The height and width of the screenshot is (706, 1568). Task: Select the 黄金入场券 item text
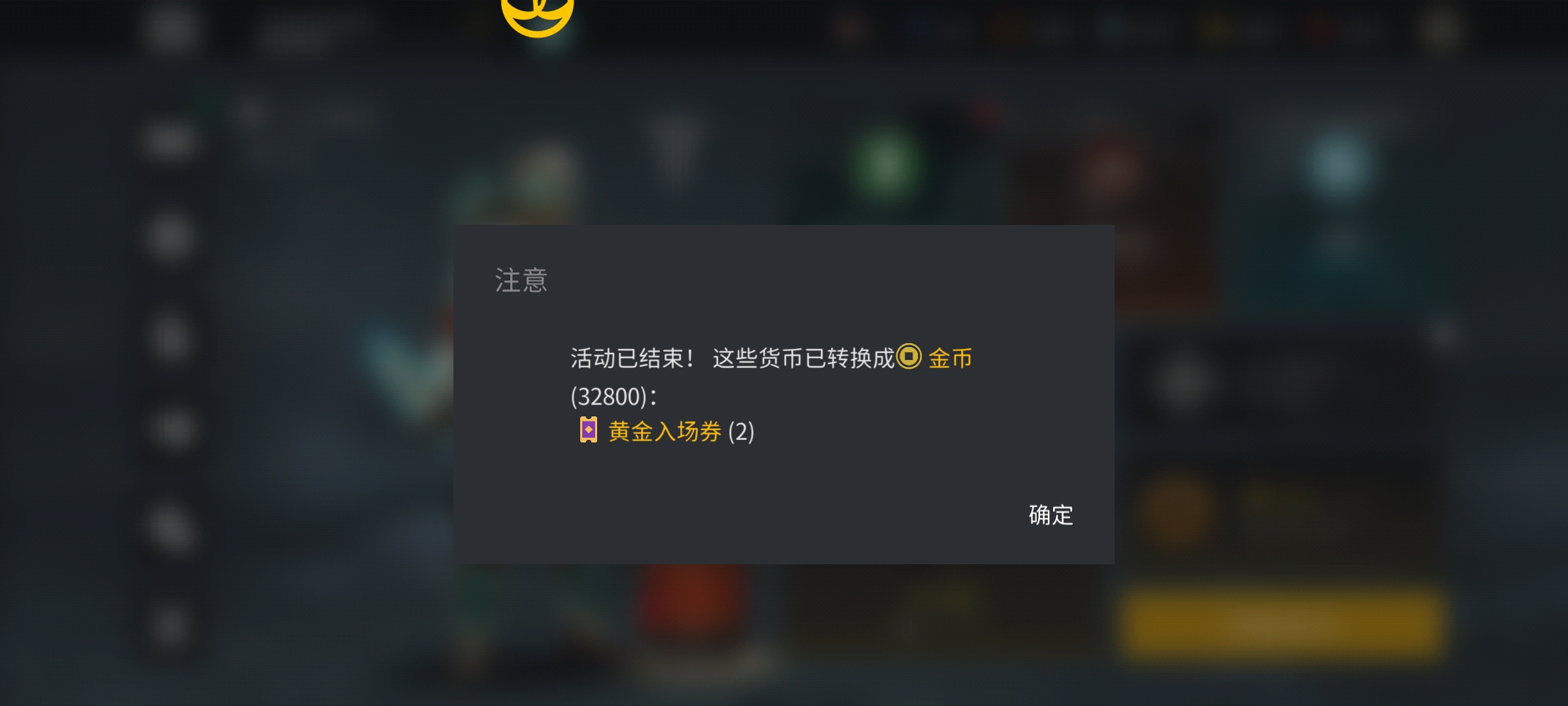pyautogui.click(x=664, y=431)
